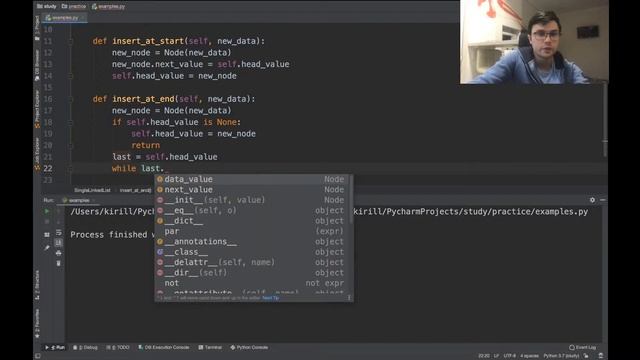The image size is (640, 360).
Task: Open the Project tool window on the left sidebar
Action: 37,28
